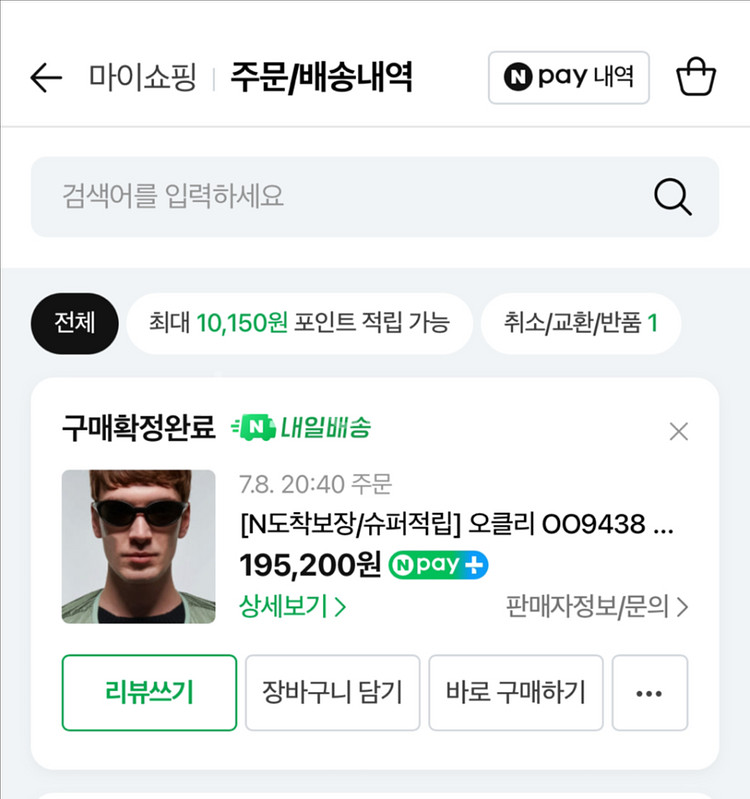The width and height of the screenshot is (750, 799).
Task: Open 판매자정보/문의 seller info
Action: 597,606
